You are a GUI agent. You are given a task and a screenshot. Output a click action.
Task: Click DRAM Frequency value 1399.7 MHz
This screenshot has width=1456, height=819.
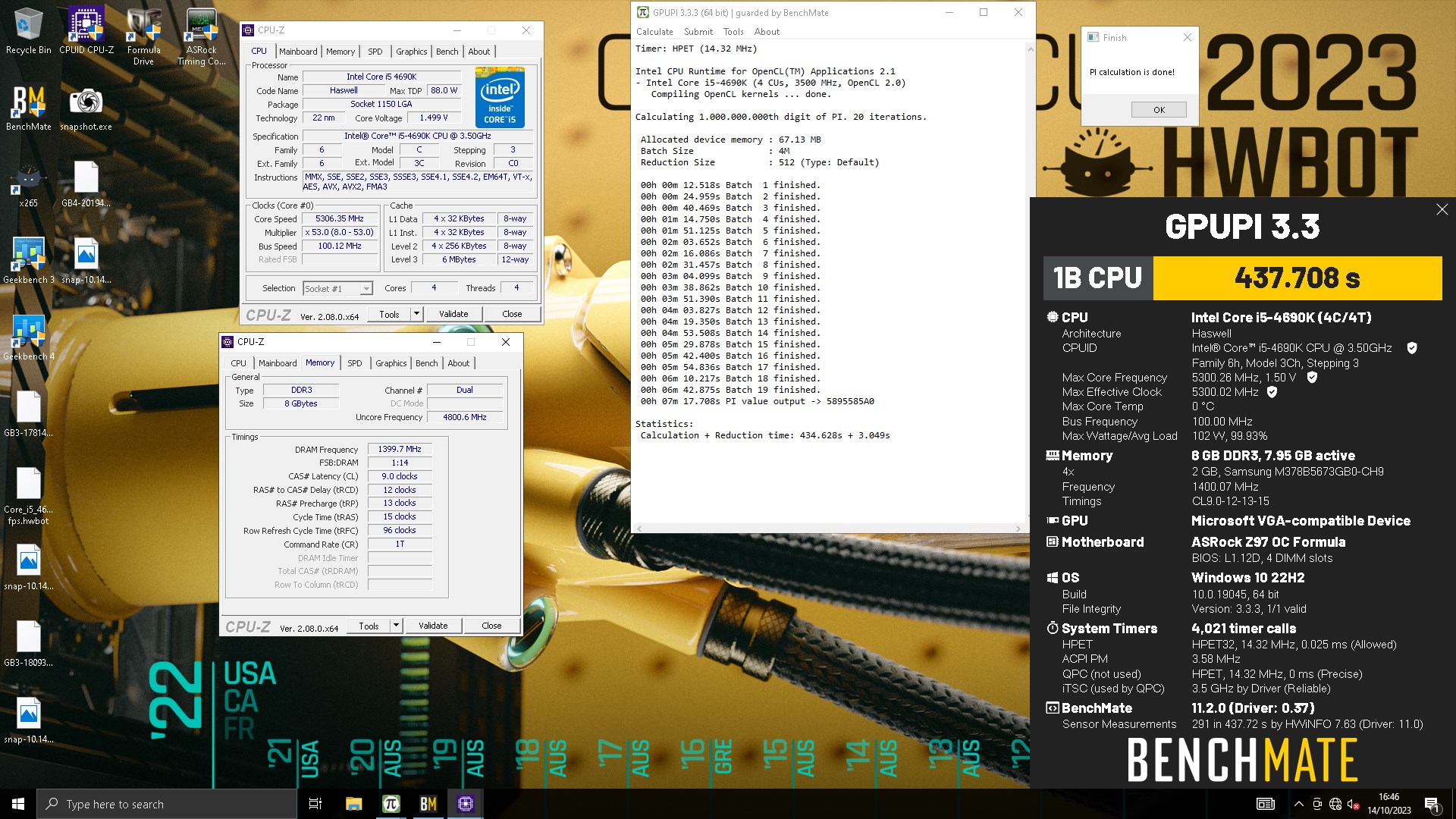400,449
